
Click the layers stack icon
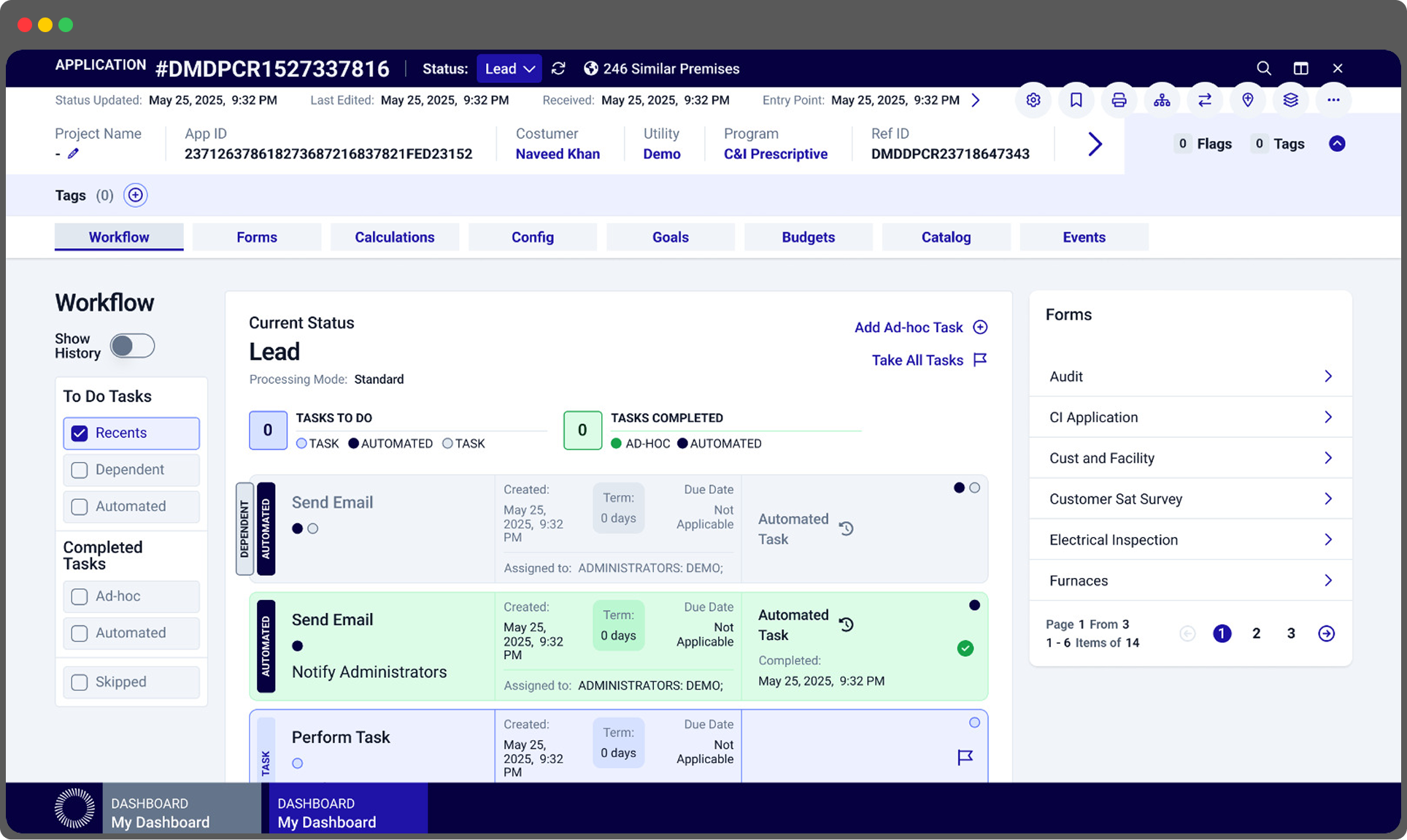pos(1290,100)
